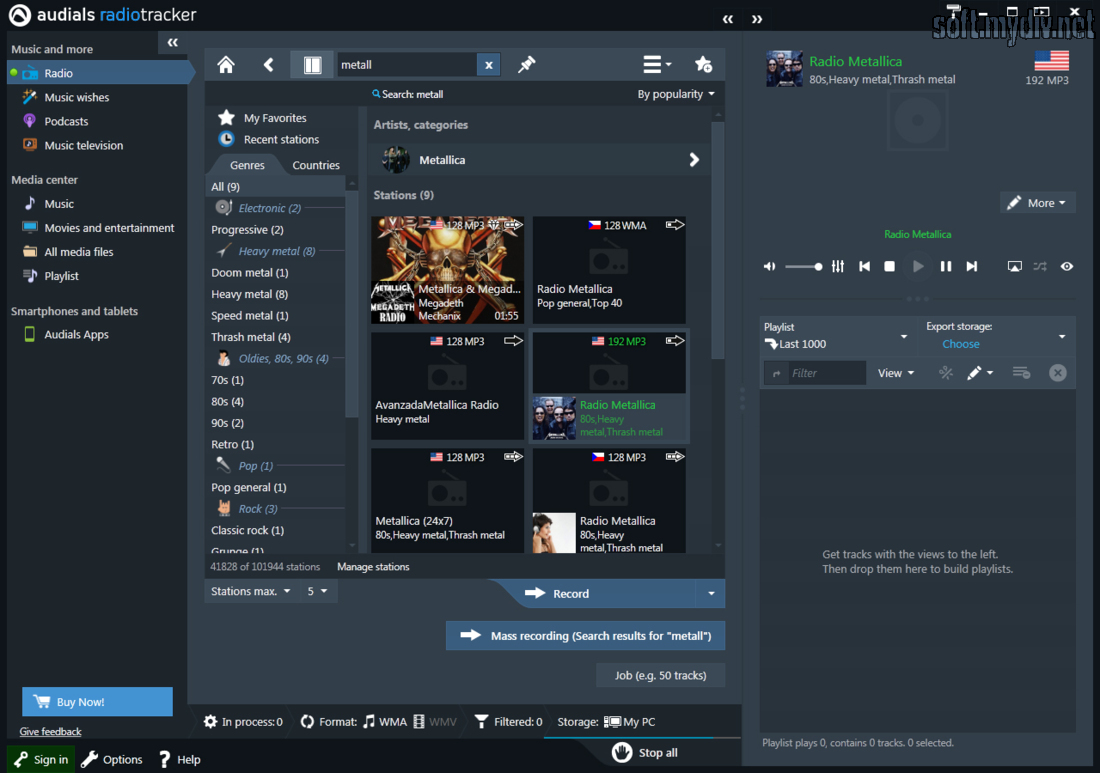The image size is (1100, 773).
Task: Select Movies and entertainment
Action: [x=109, y=227]
